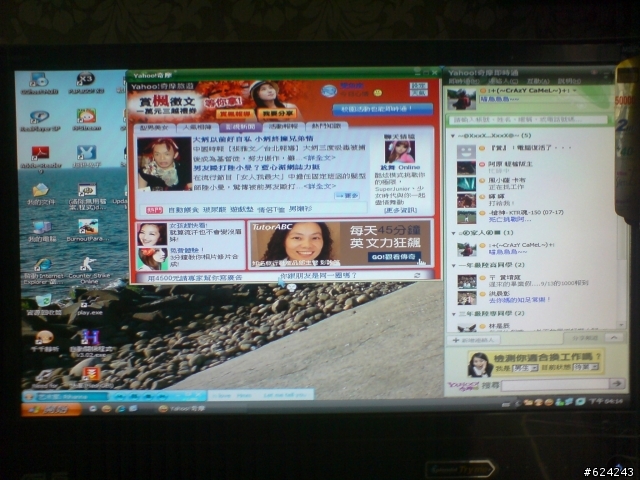Open the PPStream desktop icon
Image resolution: width=640 pixels, height=480 pixels.
pos(86,120)
